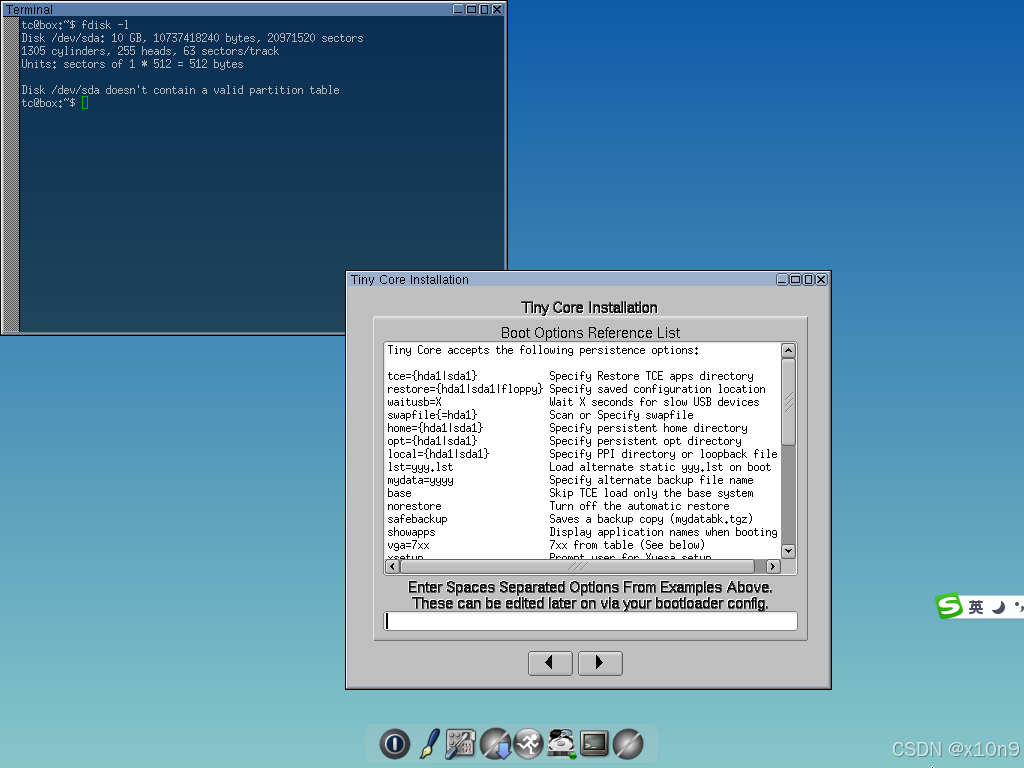Image resolution: width=1024 pixels, height=768 pixels.
Task: Click the moon icon in the input method bar
Action: [x=998, y=607]
